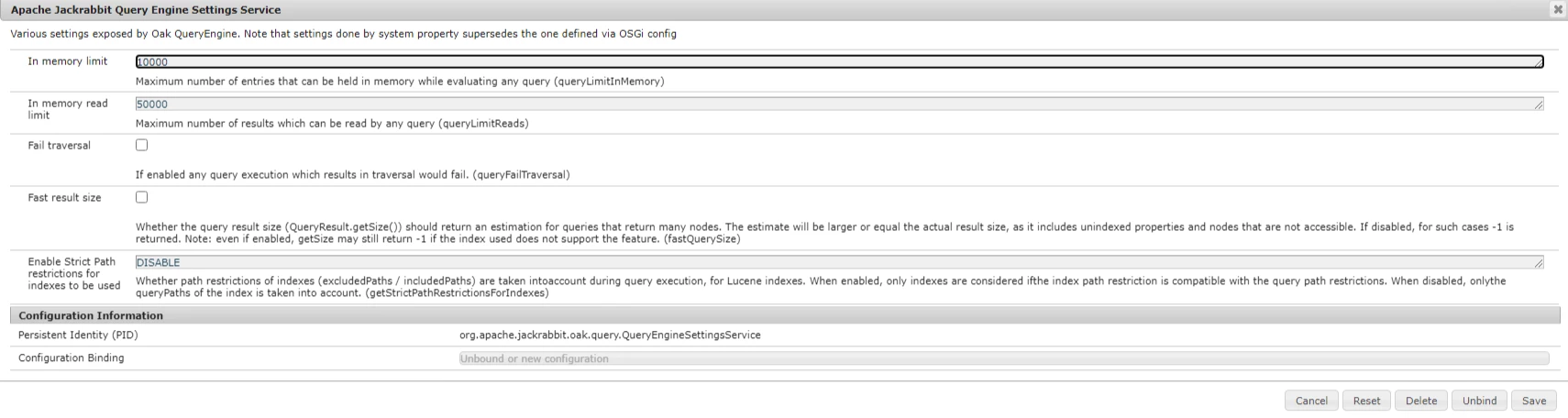The image size is (1568, 418).
Task: Click the Configuration Binding label
Action: point(72,358)
